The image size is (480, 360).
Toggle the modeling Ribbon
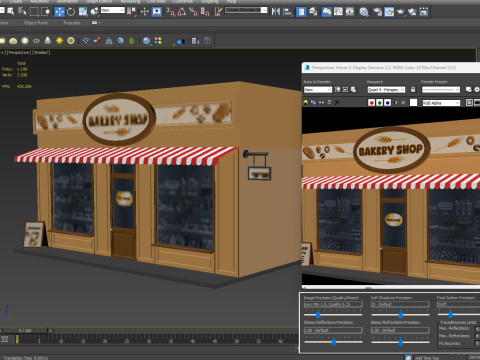coord(327,12)
